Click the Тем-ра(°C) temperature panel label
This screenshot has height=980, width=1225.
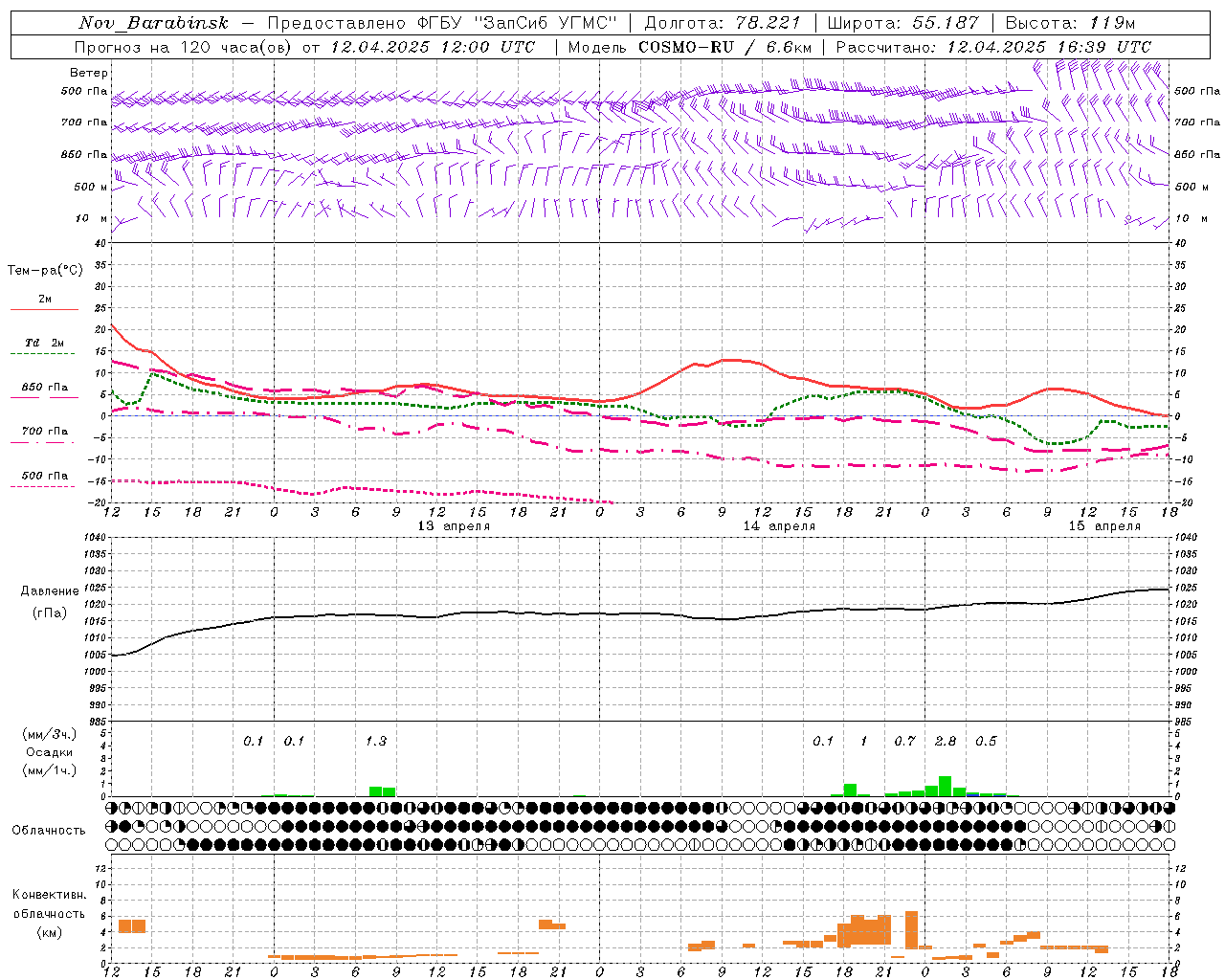tap(45, 271)
